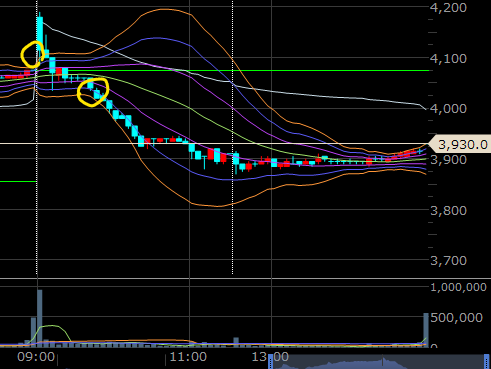Click the overview mini chart navigator area

(378, 362)
